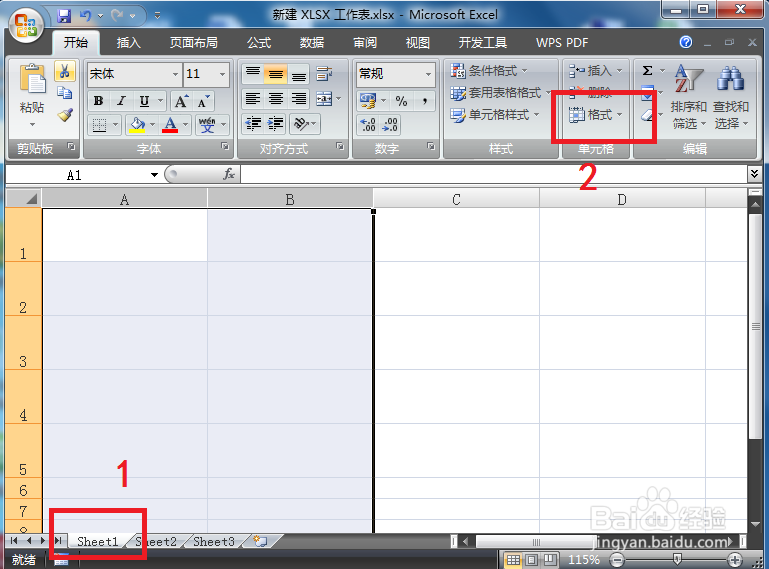
Task: Undo the last action
Action: point(86,16)
